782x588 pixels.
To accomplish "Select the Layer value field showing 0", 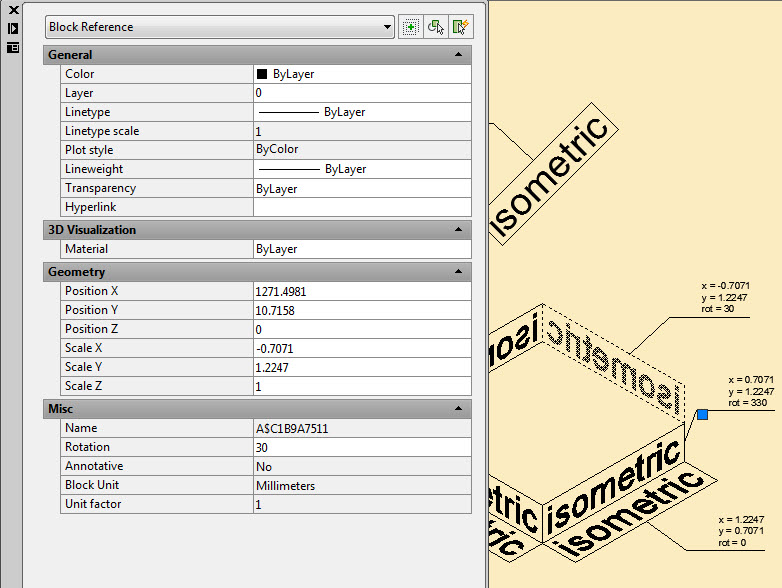I will pyautogui.click(x=362, y=93).
